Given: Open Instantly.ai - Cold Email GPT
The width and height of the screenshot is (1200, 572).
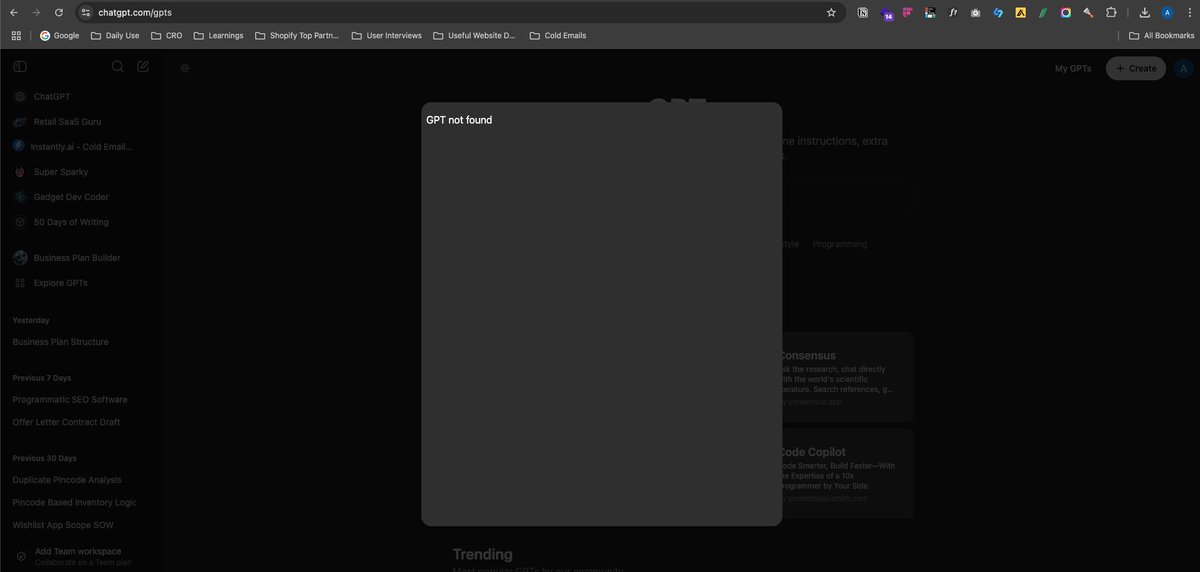Looking at the screenshot, I should coord(83,147).
